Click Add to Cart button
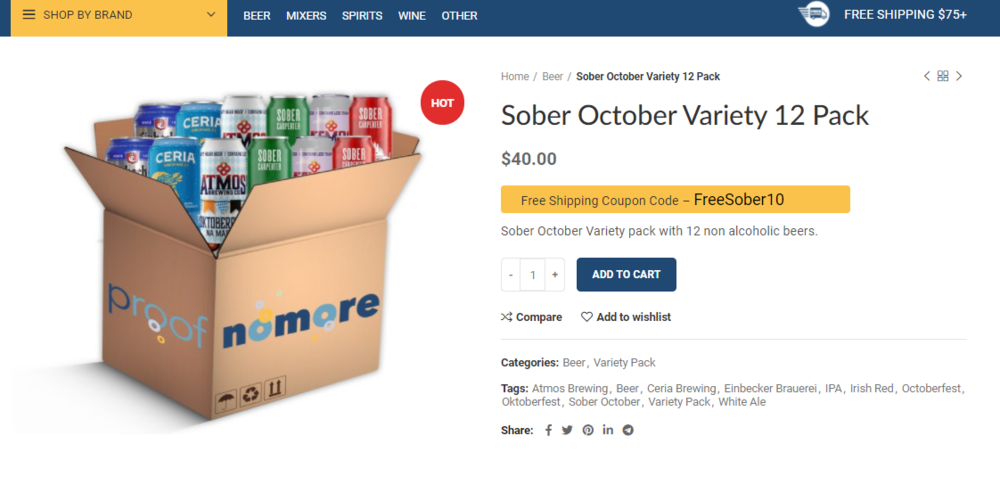This screenshot has height=477, width=1000. [x=626, y=275]
